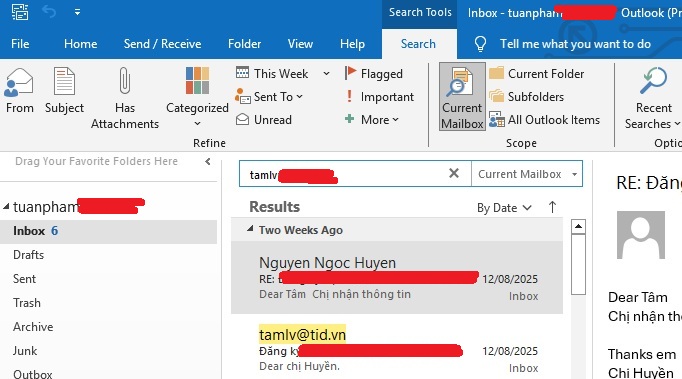Viewport: 682px width, 379px height.
Task: Open the File menu
Action: [20, 44]
